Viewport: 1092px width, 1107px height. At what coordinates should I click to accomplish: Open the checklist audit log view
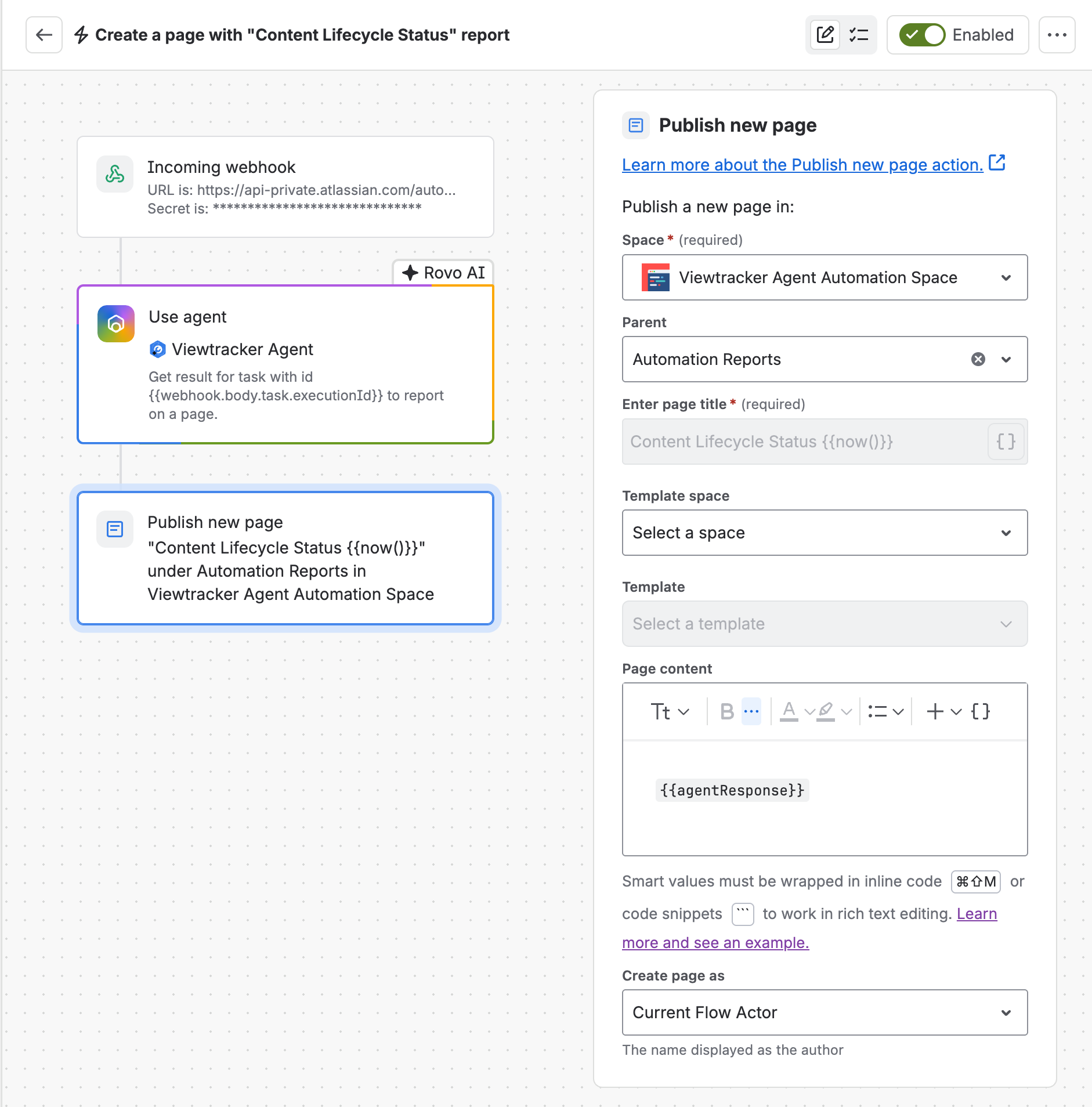pos(859,35)
